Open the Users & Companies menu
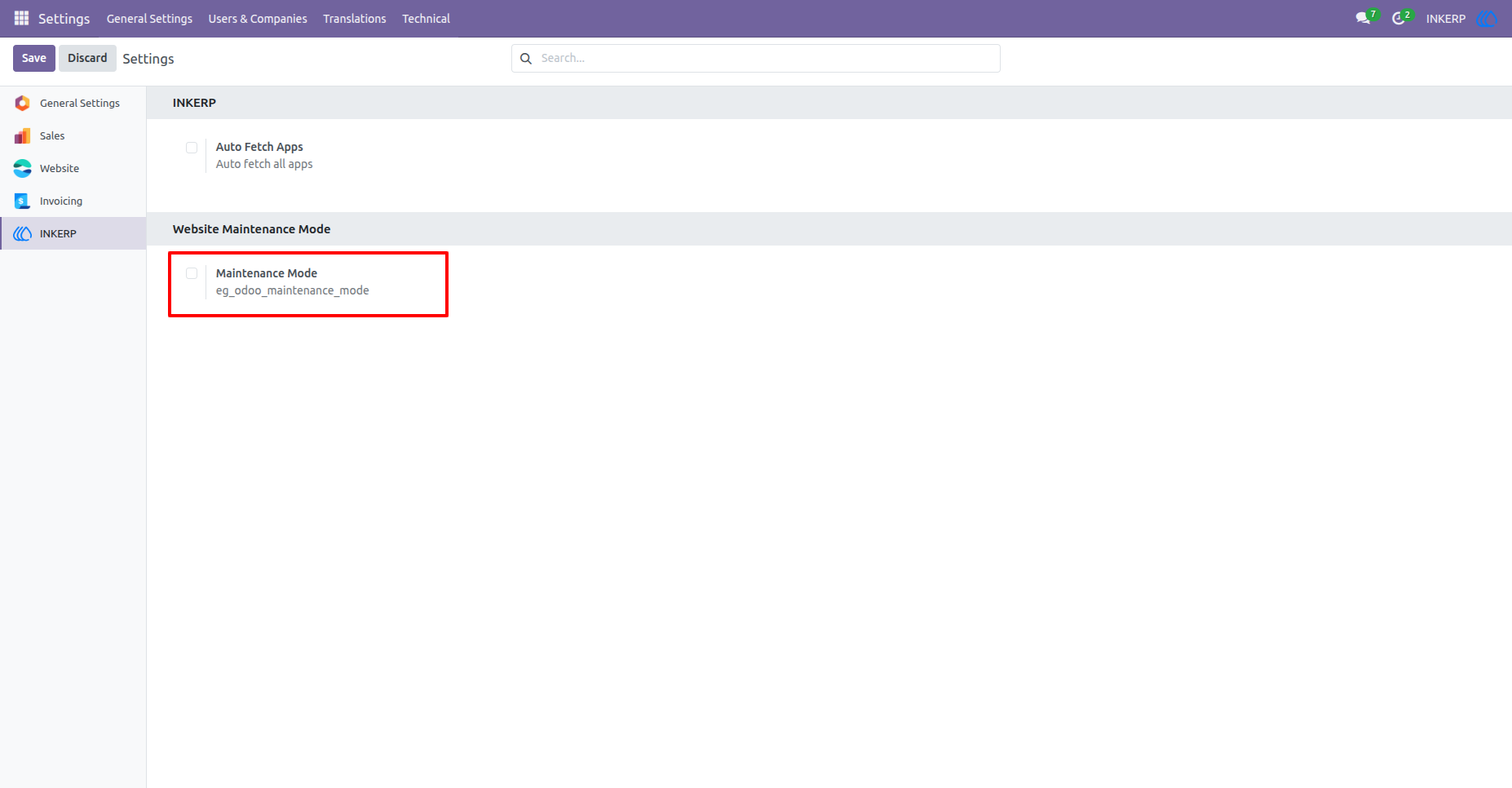The image size is (1512, 788). [x=258, y=18]
